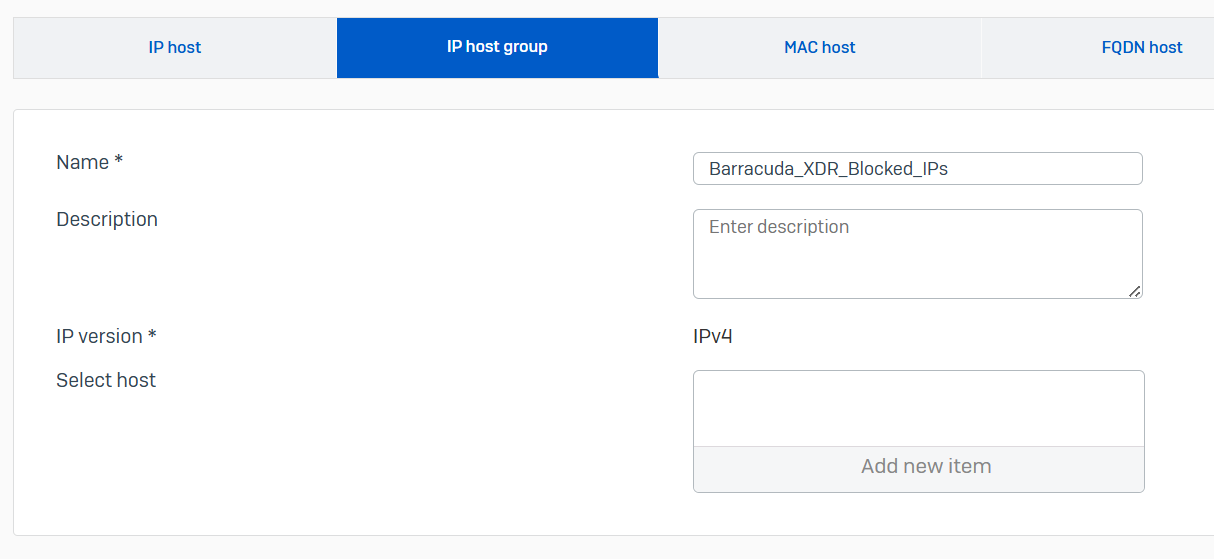The image size is (1214, 559).
Task: Click the IPv4 version value
Action: click(712, 336)
